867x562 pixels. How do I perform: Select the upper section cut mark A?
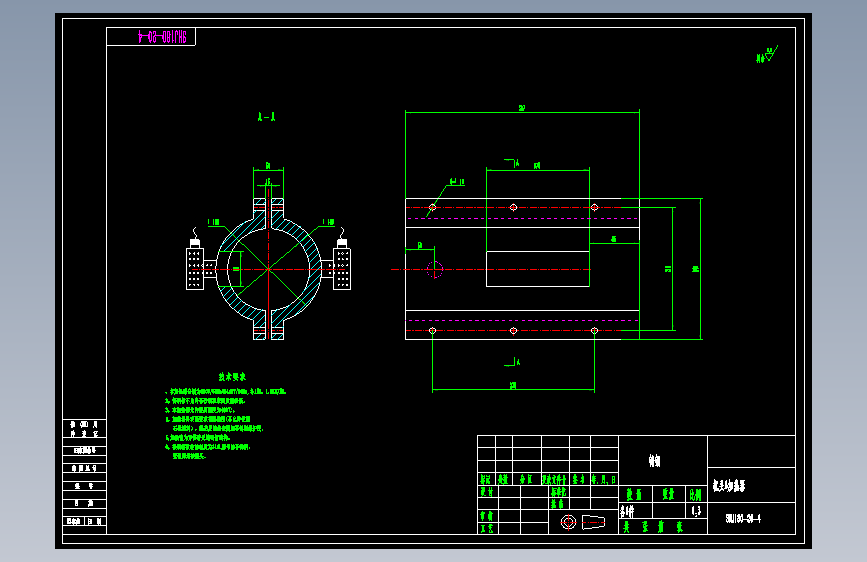pos(513,163)
